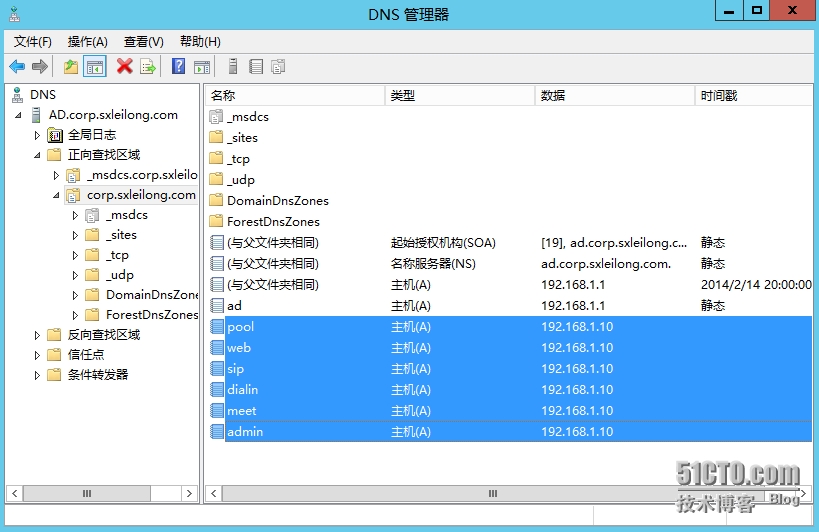819x532 pixels.
Task: Collapse the AD.corp.sxleilong.com server node
Action: (x=18, y=115)
